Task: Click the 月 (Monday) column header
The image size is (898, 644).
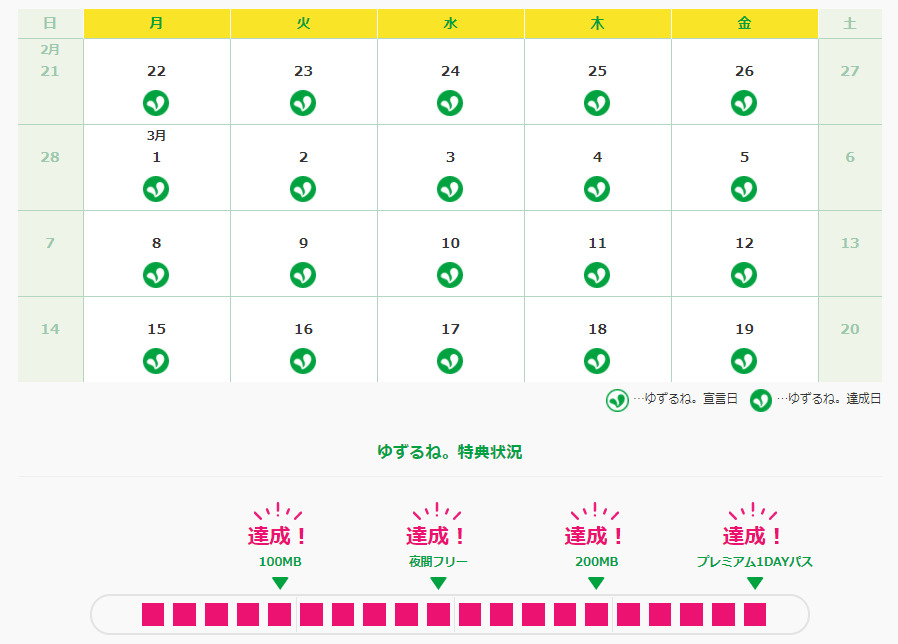Action: [156, 23]
